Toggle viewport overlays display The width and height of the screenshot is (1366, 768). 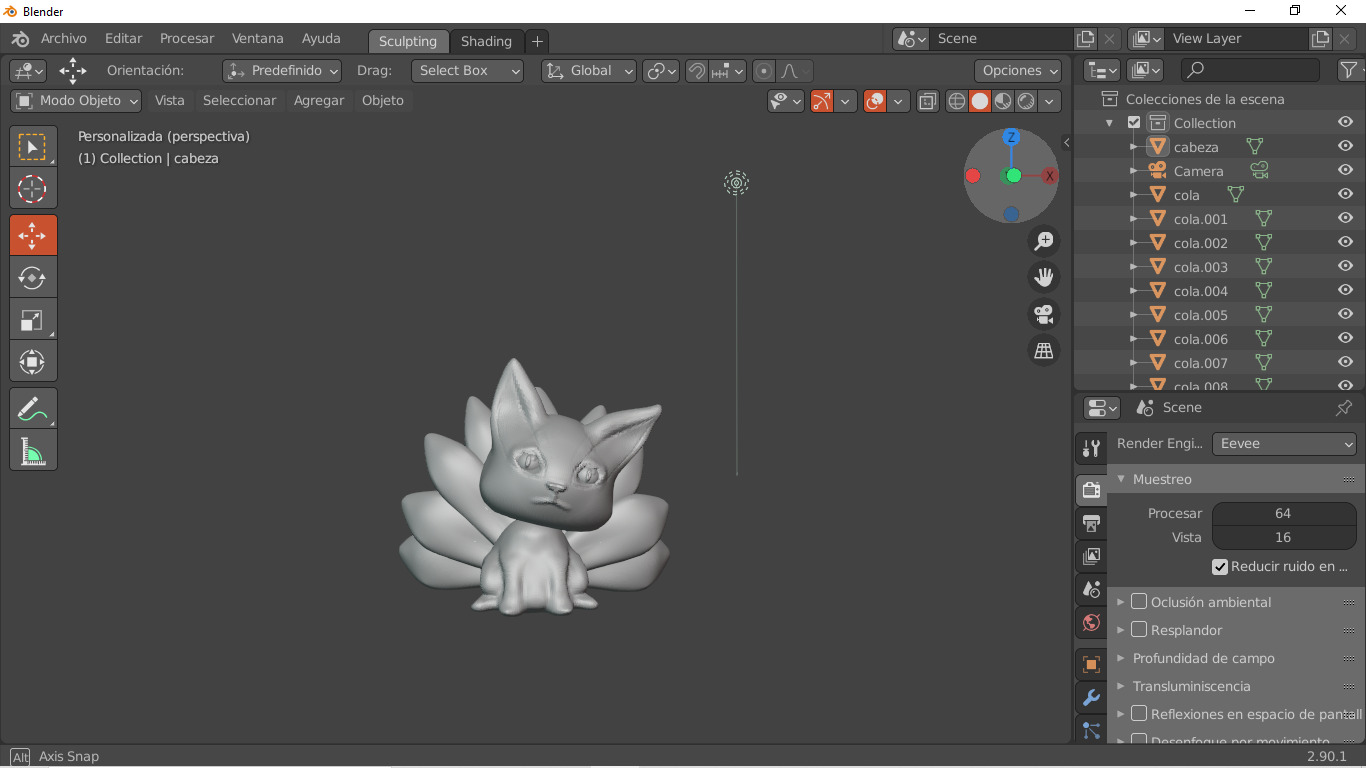tap(875, 101)
